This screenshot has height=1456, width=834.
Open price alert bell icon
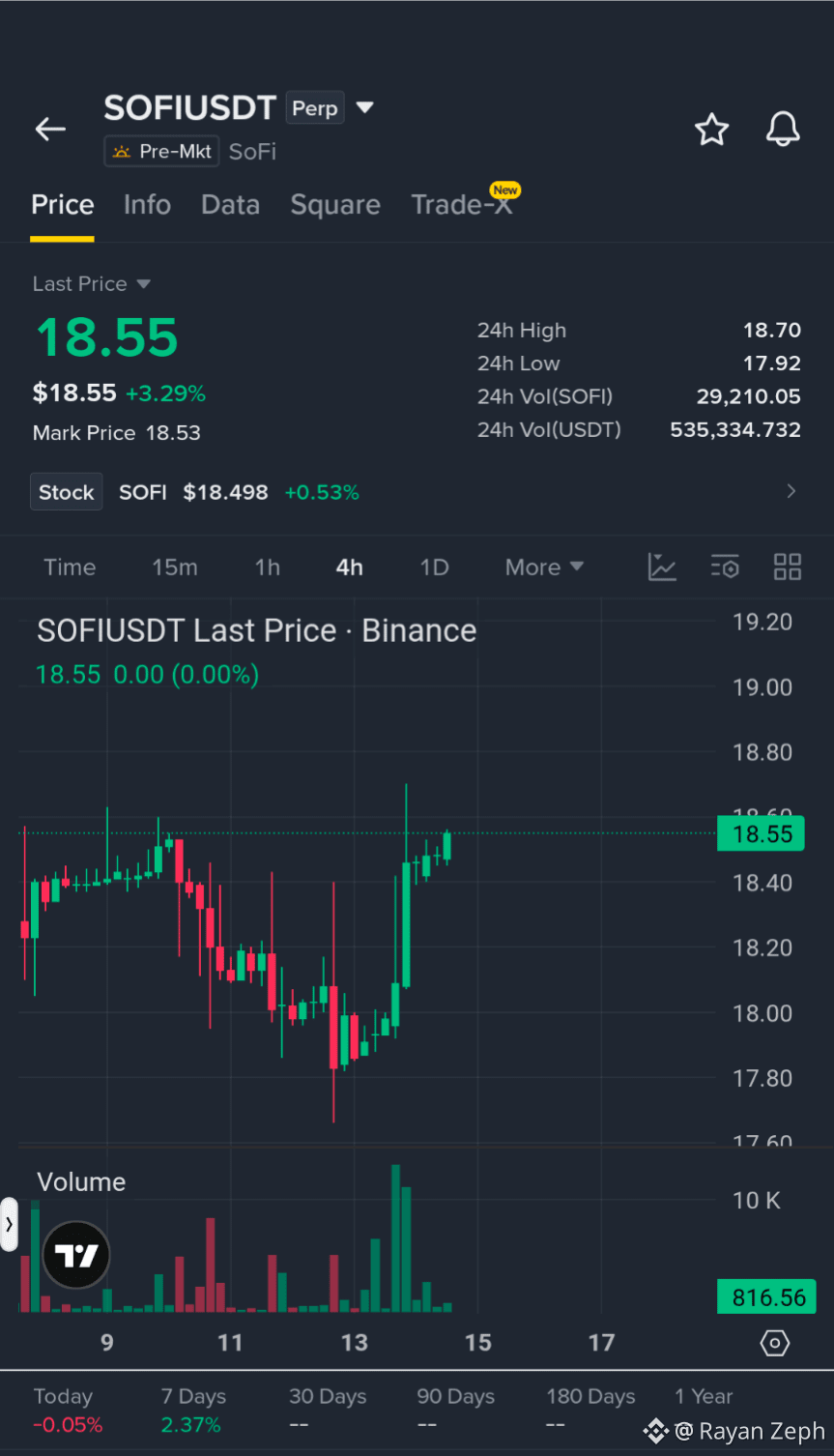pos(783,130)
